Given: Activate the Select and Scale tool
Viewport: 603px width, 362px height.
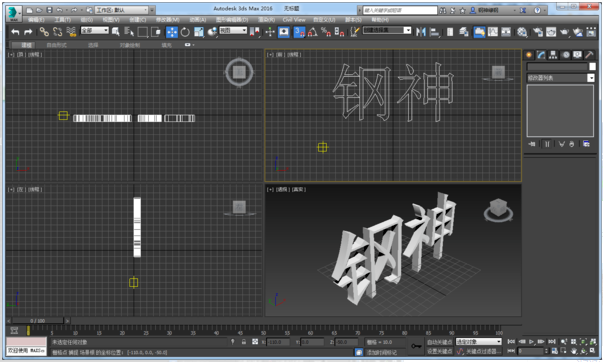Looking at the screenshot, I should 198,32.
